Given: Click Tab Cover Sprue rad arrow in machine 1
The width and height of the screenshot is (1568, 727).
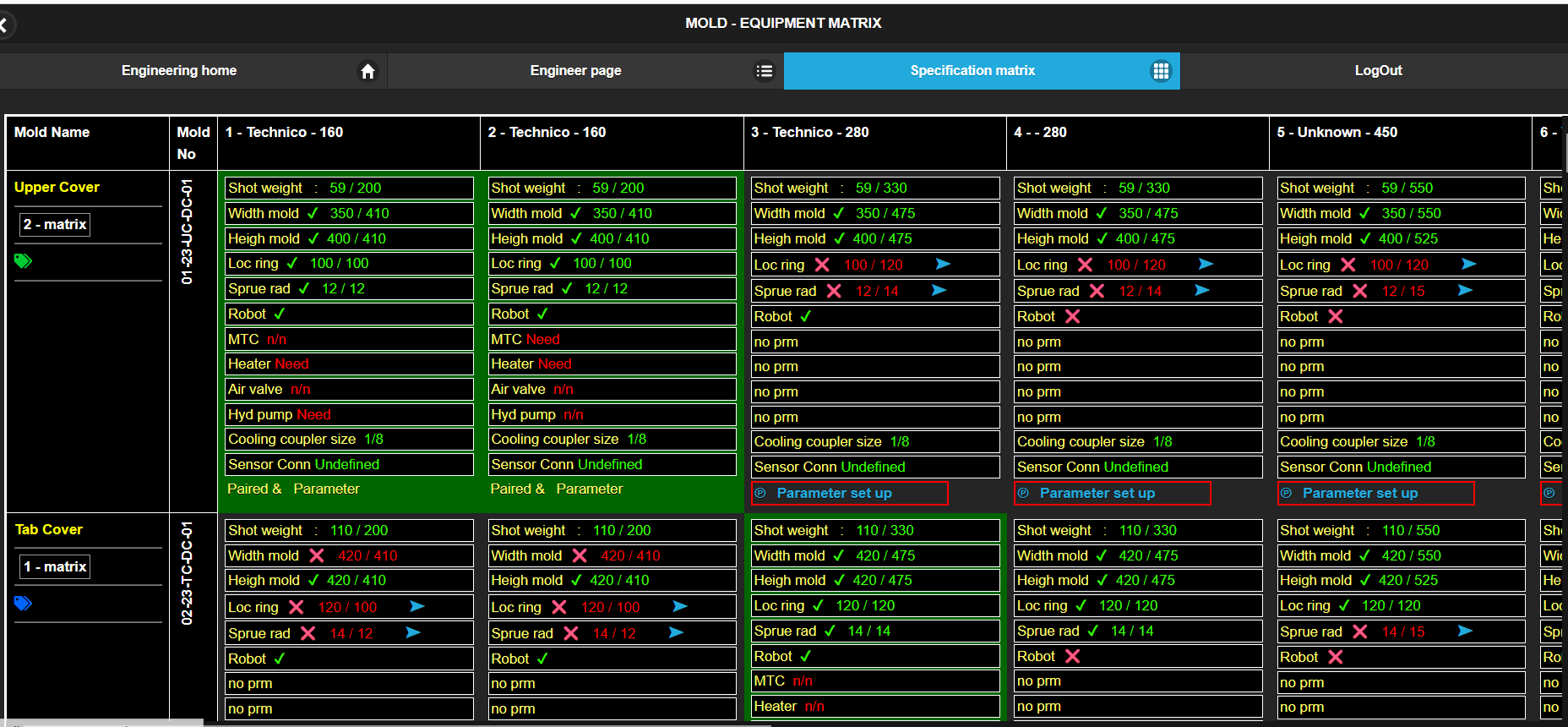Looking at the screenshot, I should (413, 632).
